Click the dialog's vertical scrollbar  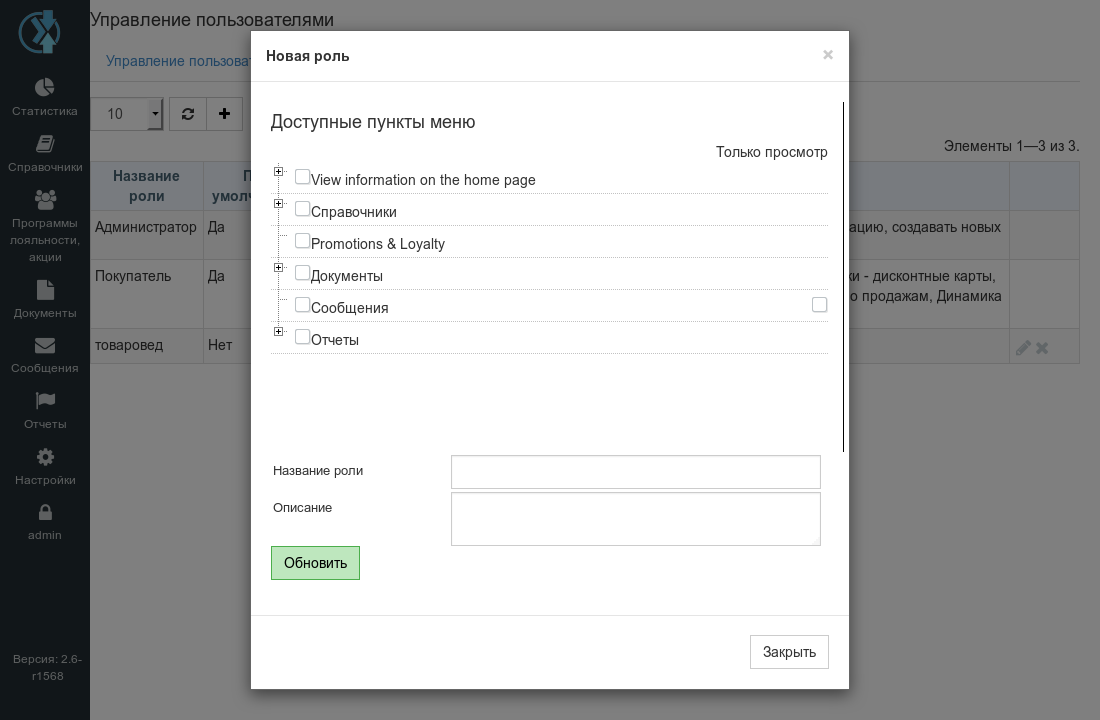click(x=843, y=277)
